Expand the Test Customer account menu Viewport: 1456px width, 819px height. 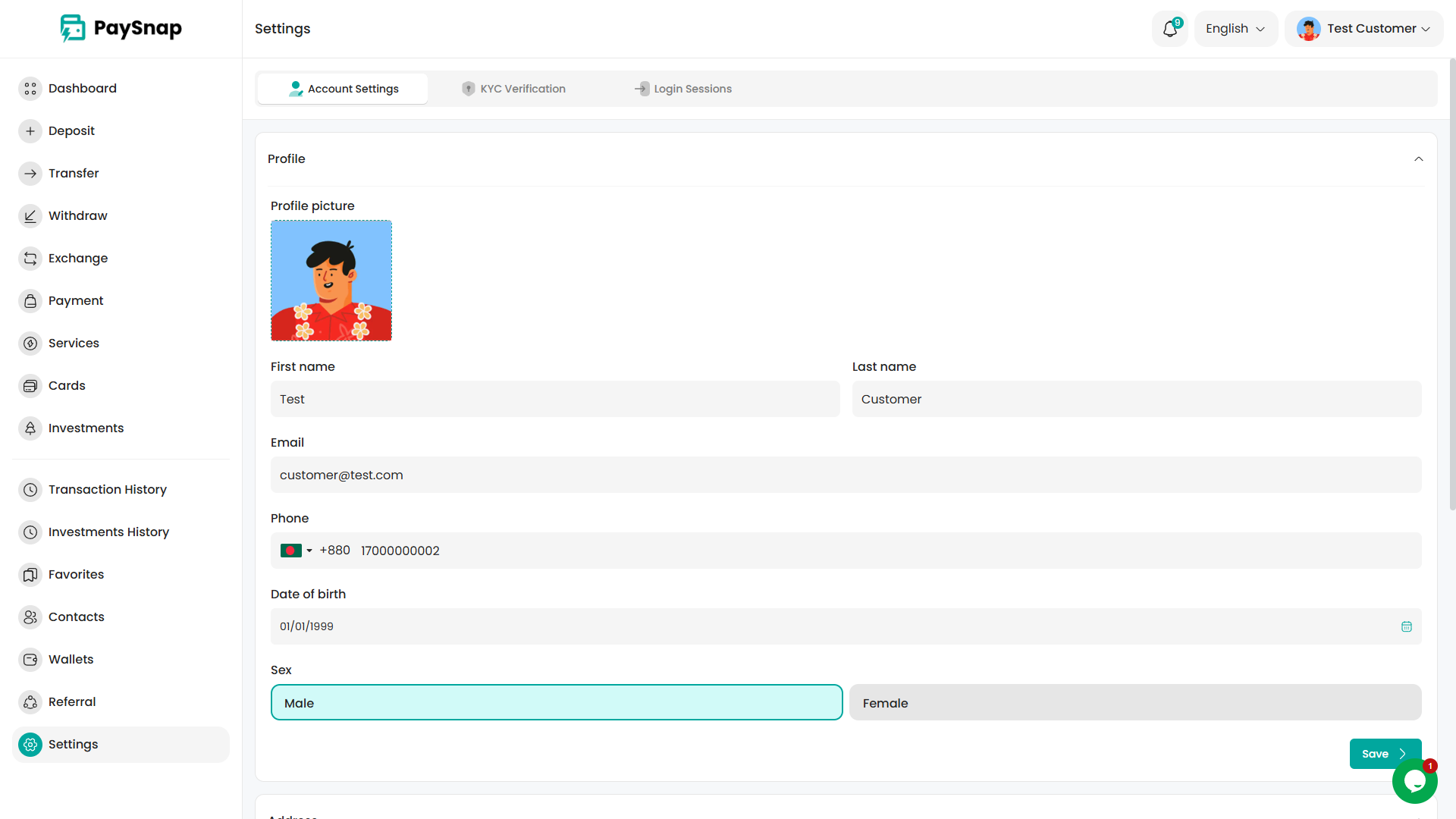pos(1363,29)
